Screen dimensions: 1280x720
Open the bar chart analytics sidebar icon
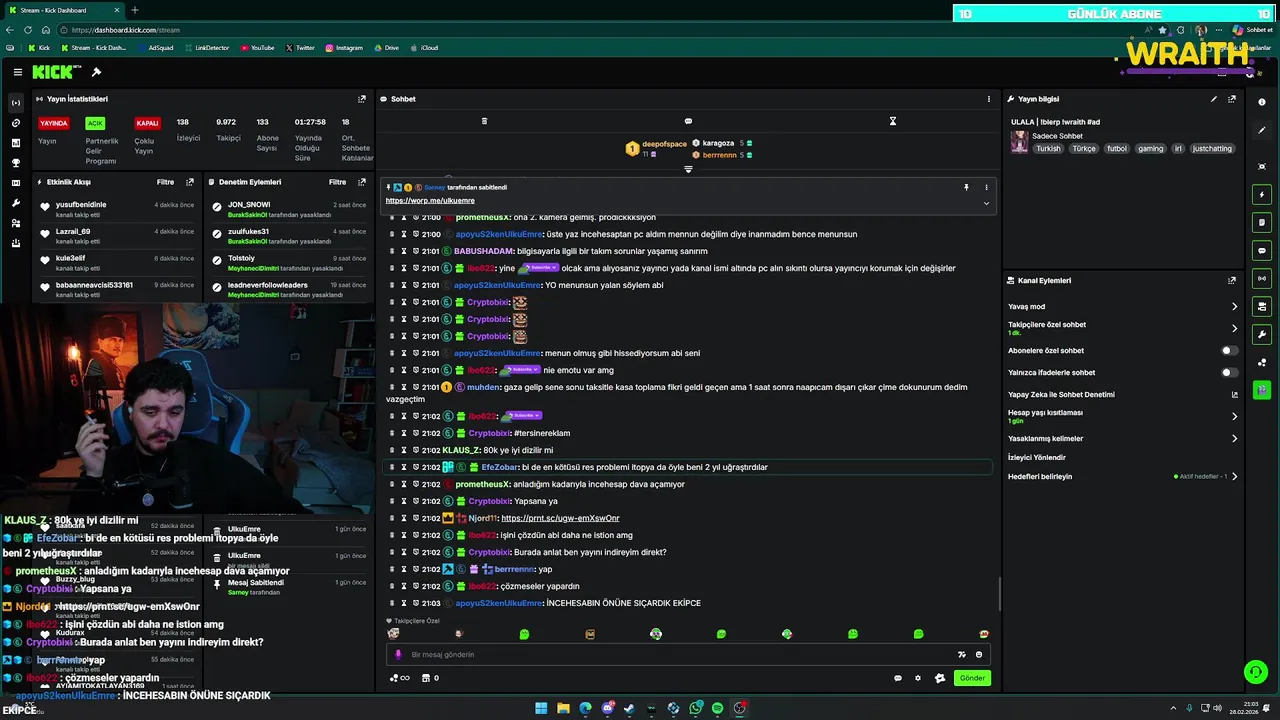pos(15,143)
